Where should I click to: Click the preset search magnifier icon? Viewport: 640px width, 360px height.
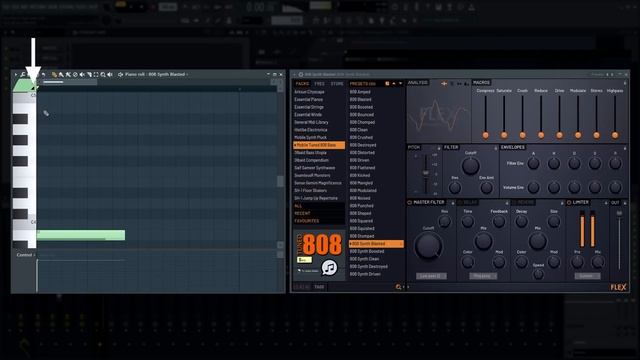click(398, 287)
